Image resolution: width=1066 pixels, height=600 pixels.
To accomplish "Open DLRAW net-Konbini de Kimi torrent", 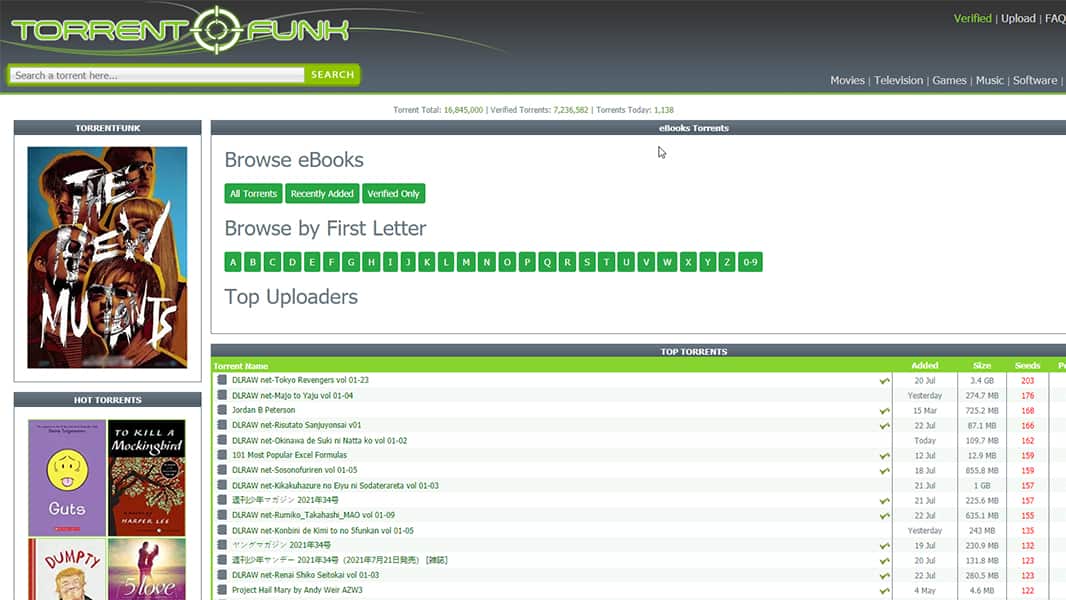I will coord(322,530).
